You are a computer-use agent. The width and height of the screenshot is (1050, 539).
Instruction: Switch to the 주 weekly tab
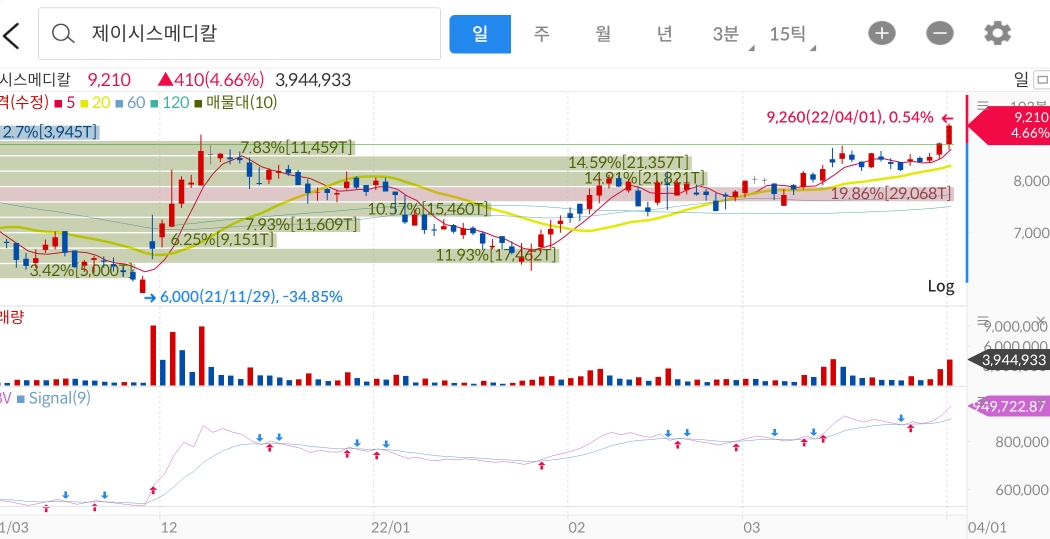click(541, 33)
